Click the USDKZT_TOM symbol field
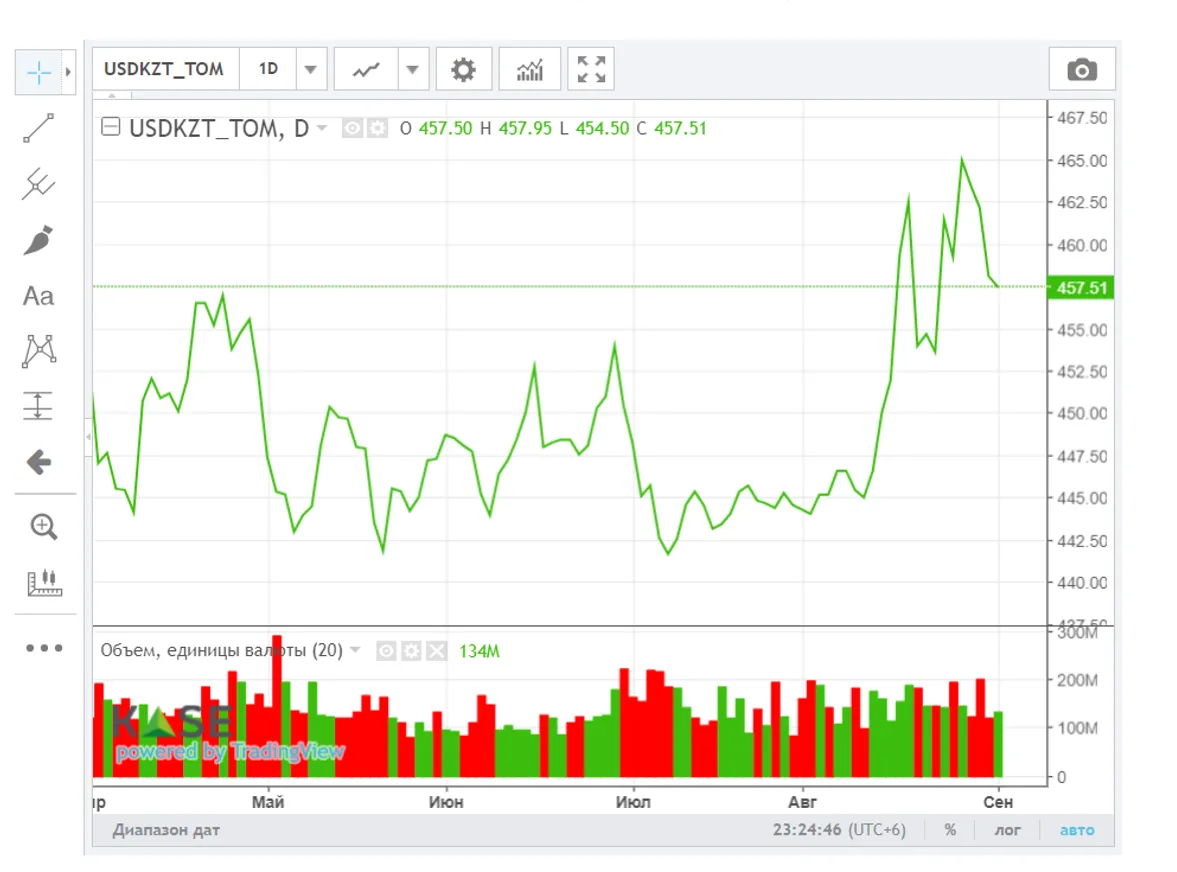 (165, 70)
